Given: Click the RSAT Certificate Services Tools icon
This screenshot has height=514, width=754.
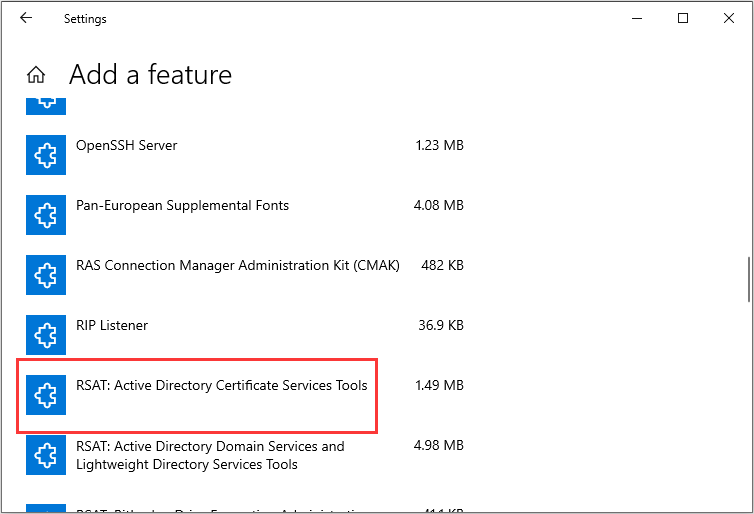Looking at the screenshot, I should coord(46,395).
